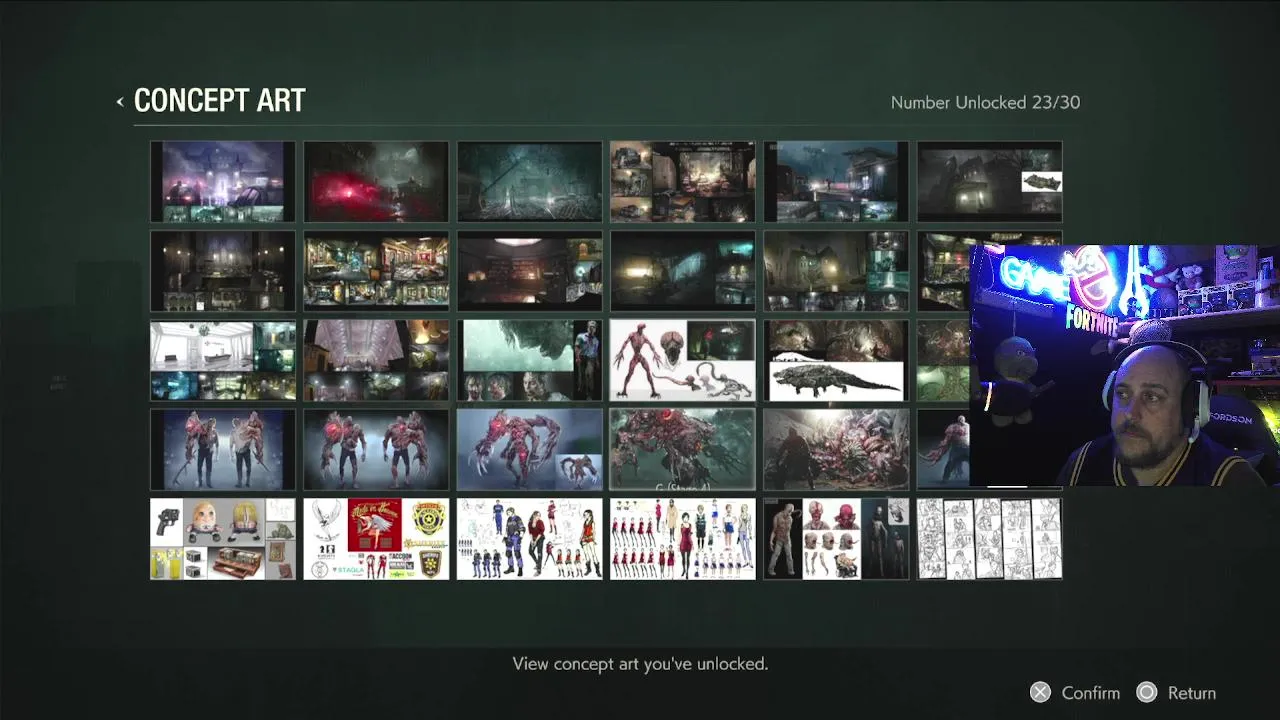Open the highlighted G (Stage 4) artwork
Screen dimensions: 1280x720
(683, 450)
